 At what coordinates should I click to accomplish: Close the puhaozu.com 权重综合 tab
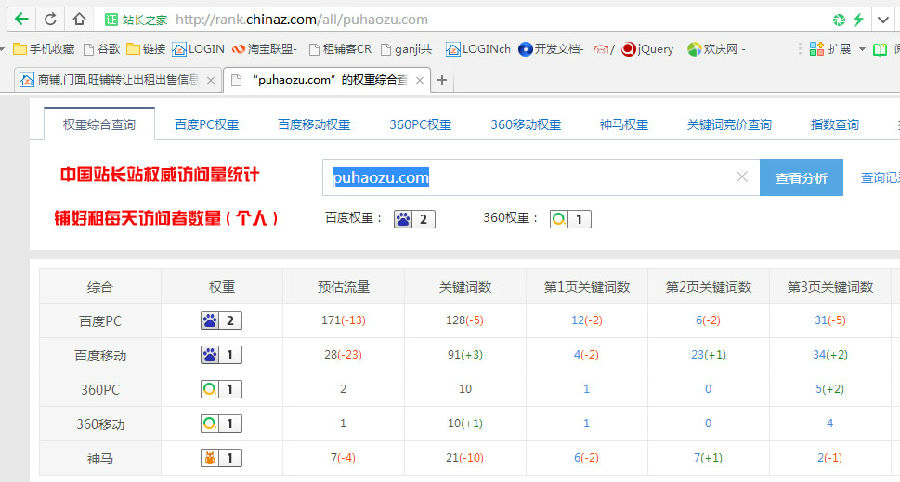coord(420,80)
